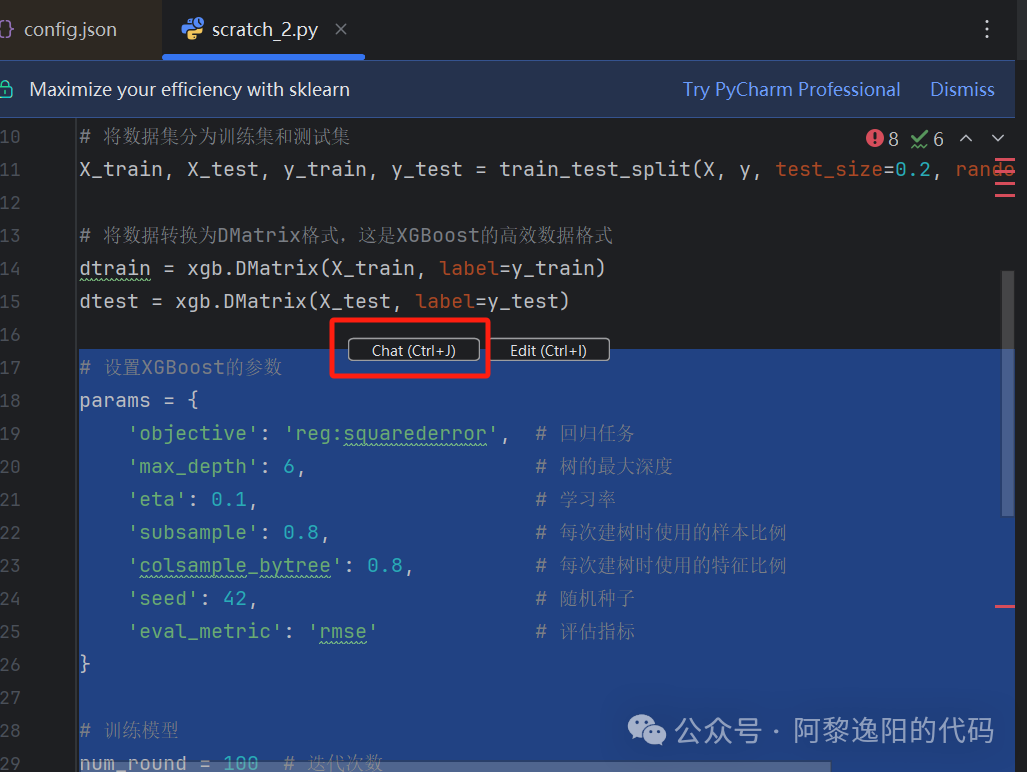
Task: Click the vertical editor scrollbar thumb
Action: coord(1007,393)
